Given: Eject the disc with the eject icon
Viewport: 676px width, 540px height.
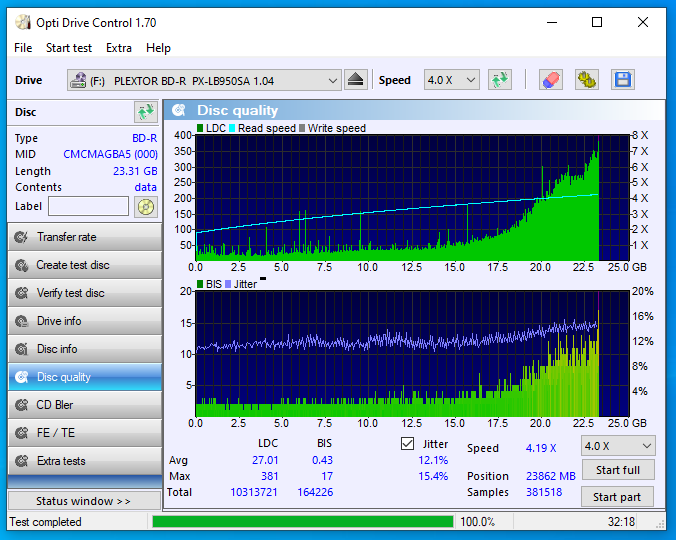Looking at the screenshot, I should [x=355, y=80].
